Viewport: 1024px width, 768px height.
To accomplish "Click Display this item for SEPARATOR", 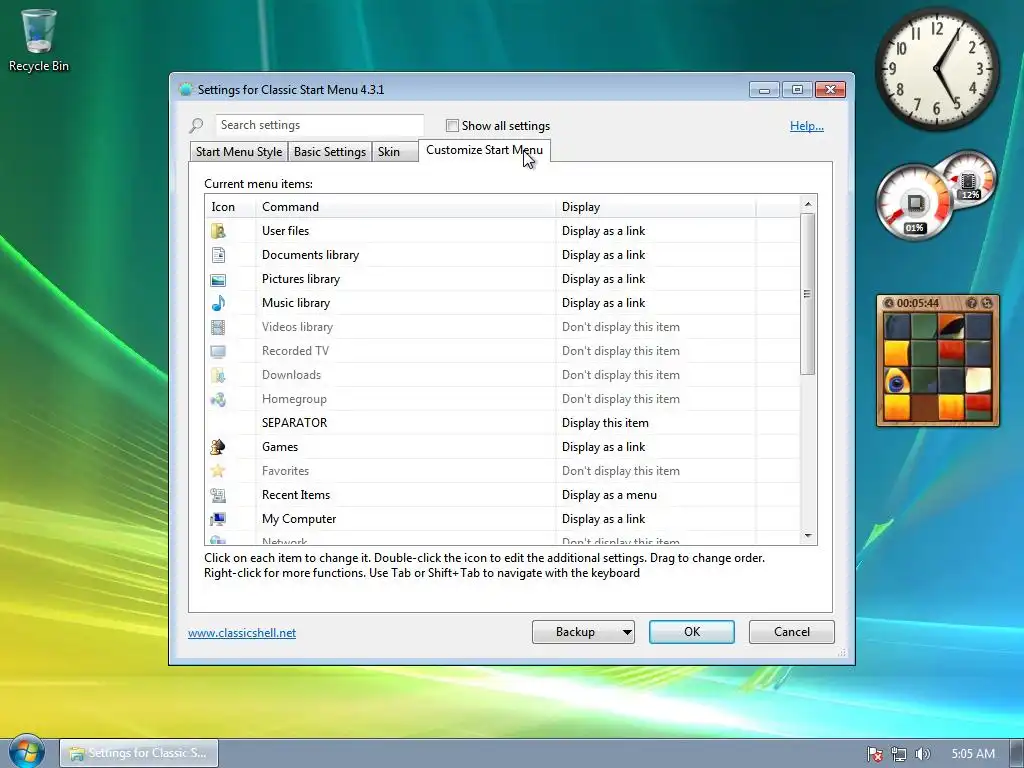I will click(605, 423).
